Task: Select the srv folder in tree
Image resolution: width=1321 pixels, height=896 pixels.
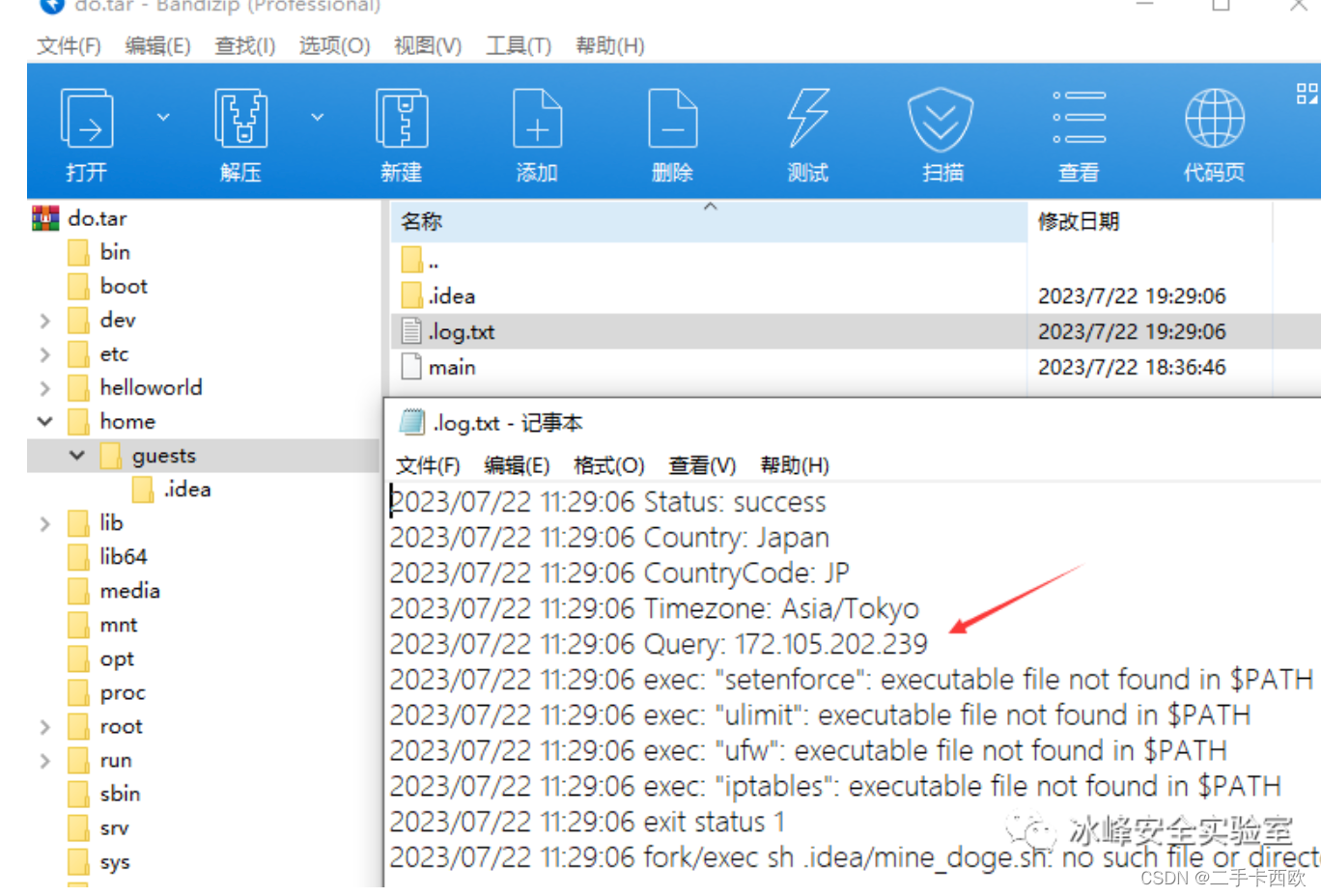Action: [x=114, y=827]
